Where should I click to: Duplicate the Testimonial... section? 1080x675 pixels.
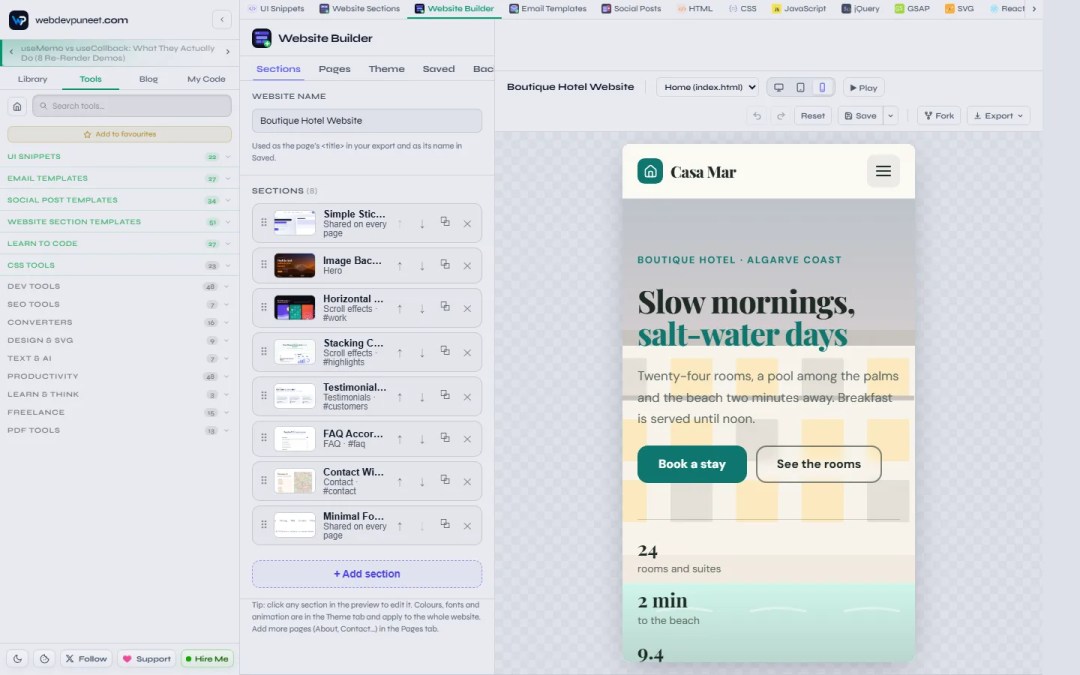[x=445, y=395]
